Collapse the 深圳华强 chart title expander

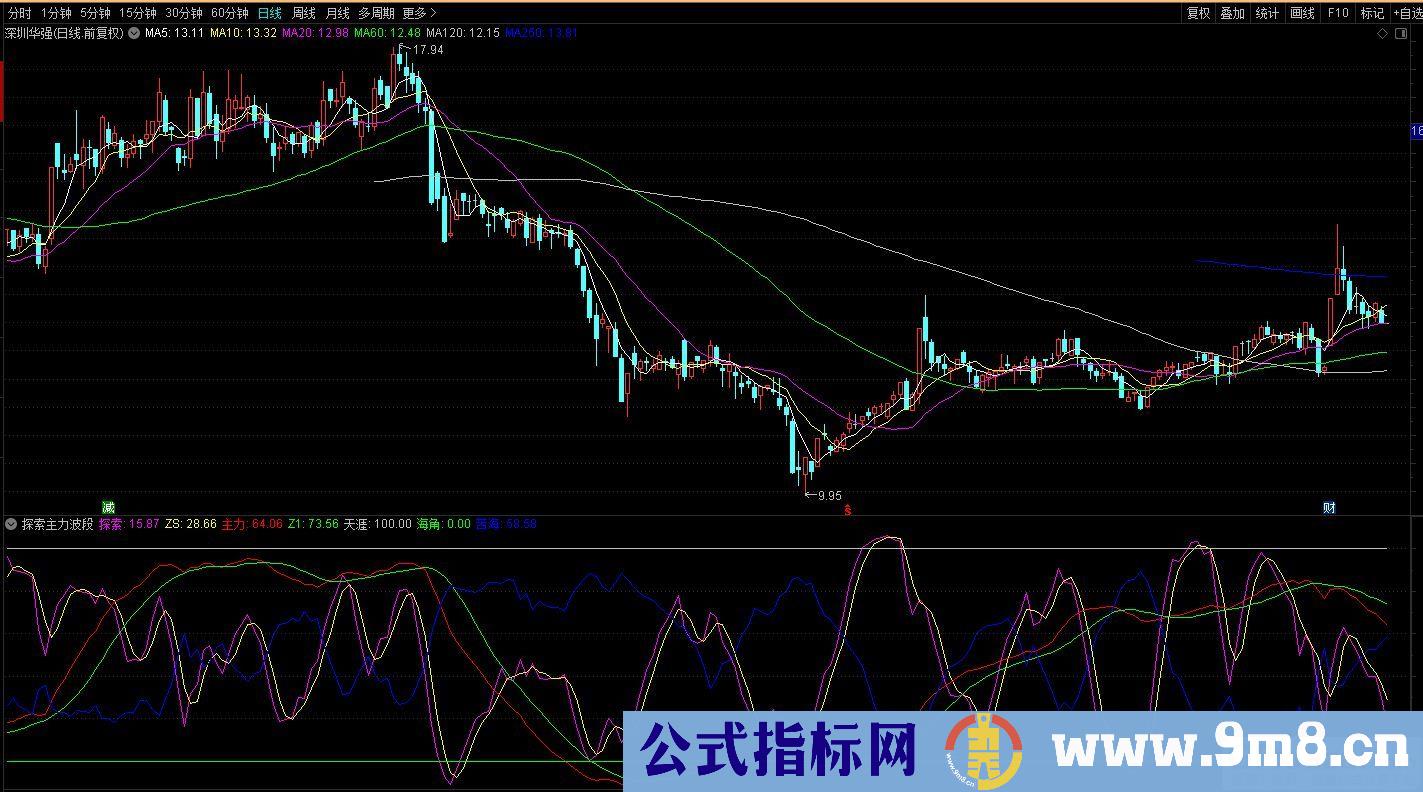click(133, 32)
